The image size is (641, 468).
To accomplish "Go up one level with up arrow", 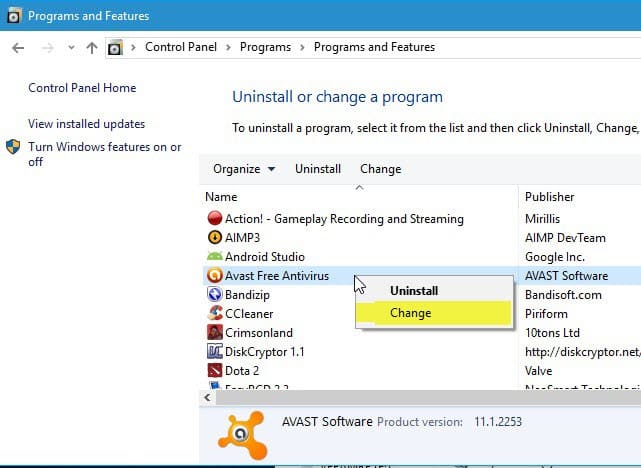I will coord(92,48).
